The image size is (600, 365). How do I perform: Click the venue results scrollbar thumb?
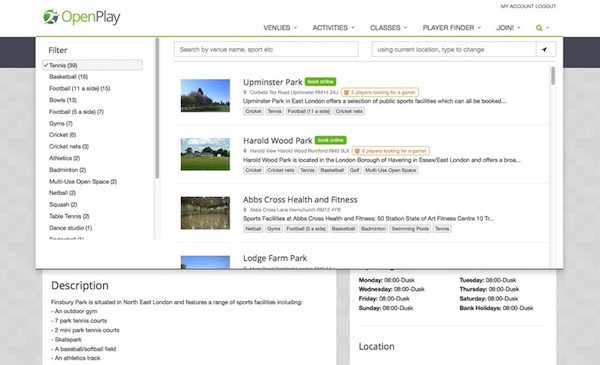tap(553, 76)
